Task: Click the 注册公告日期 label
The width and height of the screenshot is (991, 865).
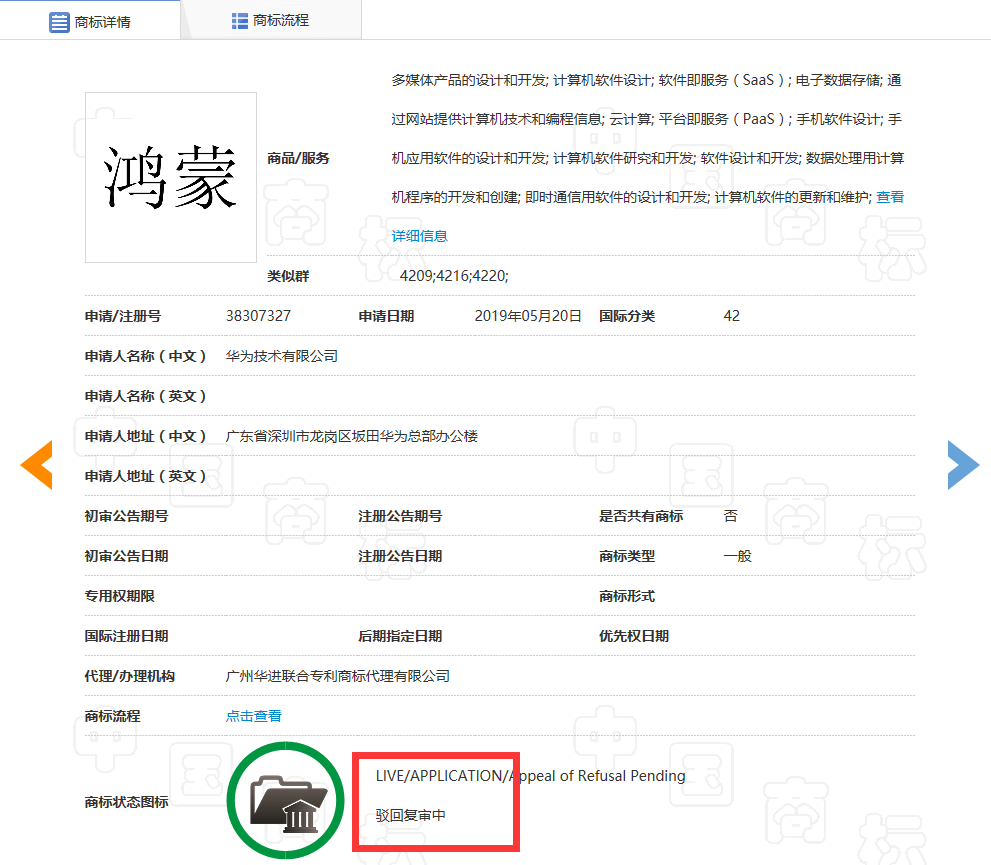Action: pos(400,556)
